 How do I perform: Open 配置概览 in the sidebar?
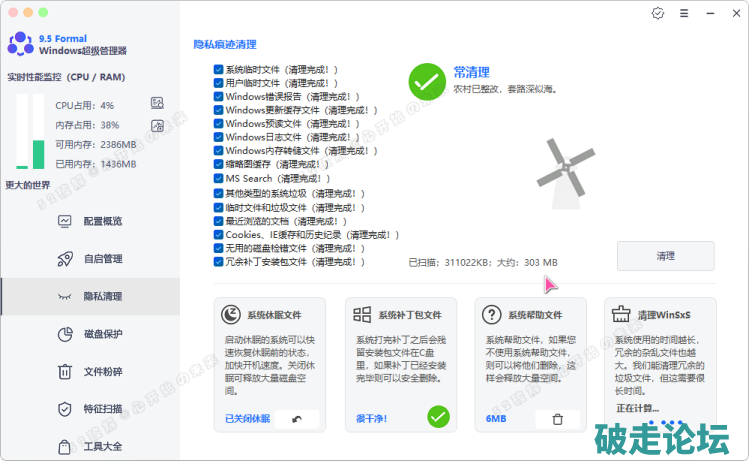tap(102, 221)
